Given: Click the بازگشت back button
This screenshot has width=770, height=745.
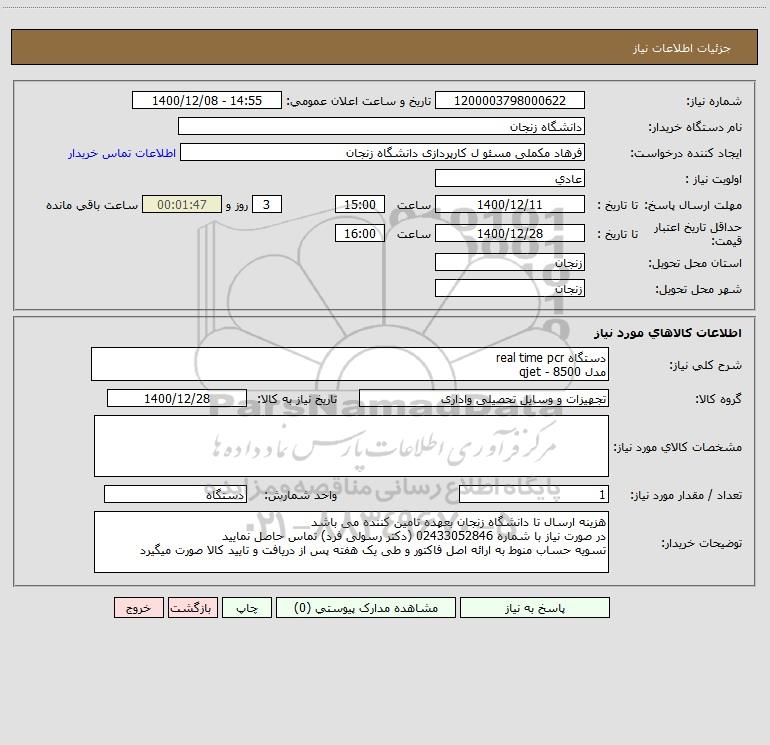Looking at the screenshot, I should pyautogui.click(x=191, y=608).
